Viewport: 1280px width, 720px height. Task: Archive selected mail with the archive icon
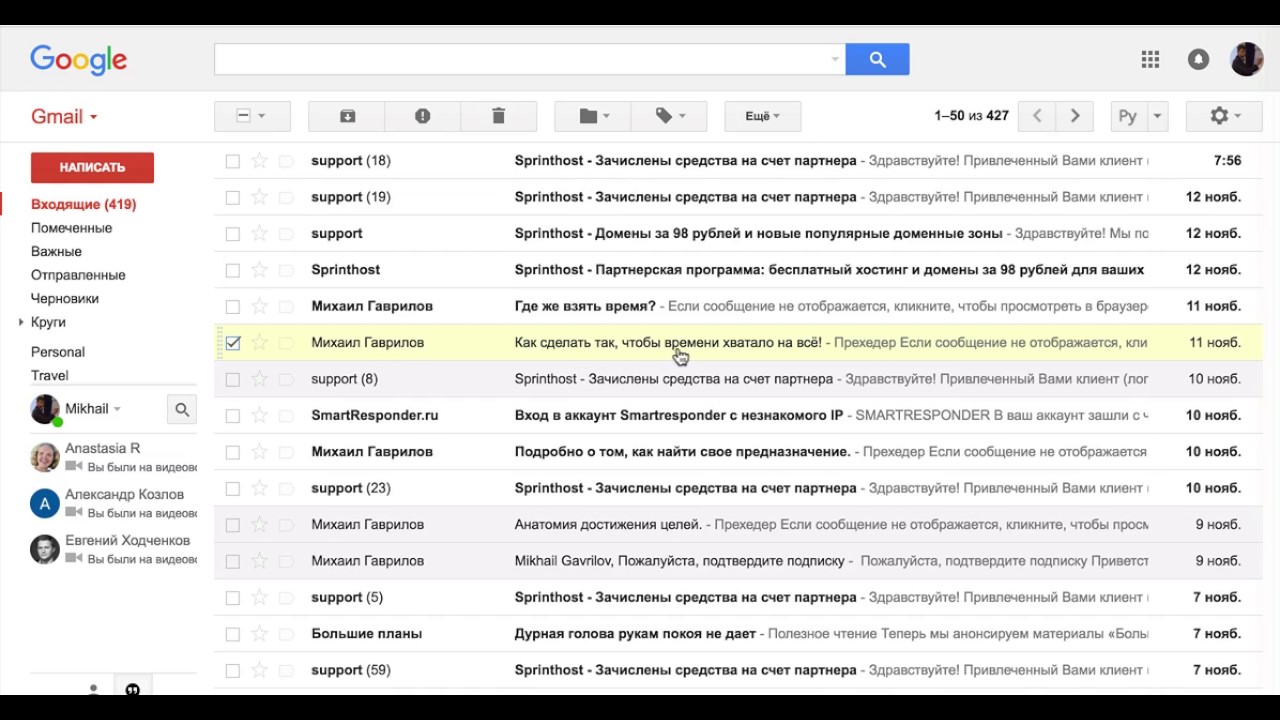tap(347, 116)
